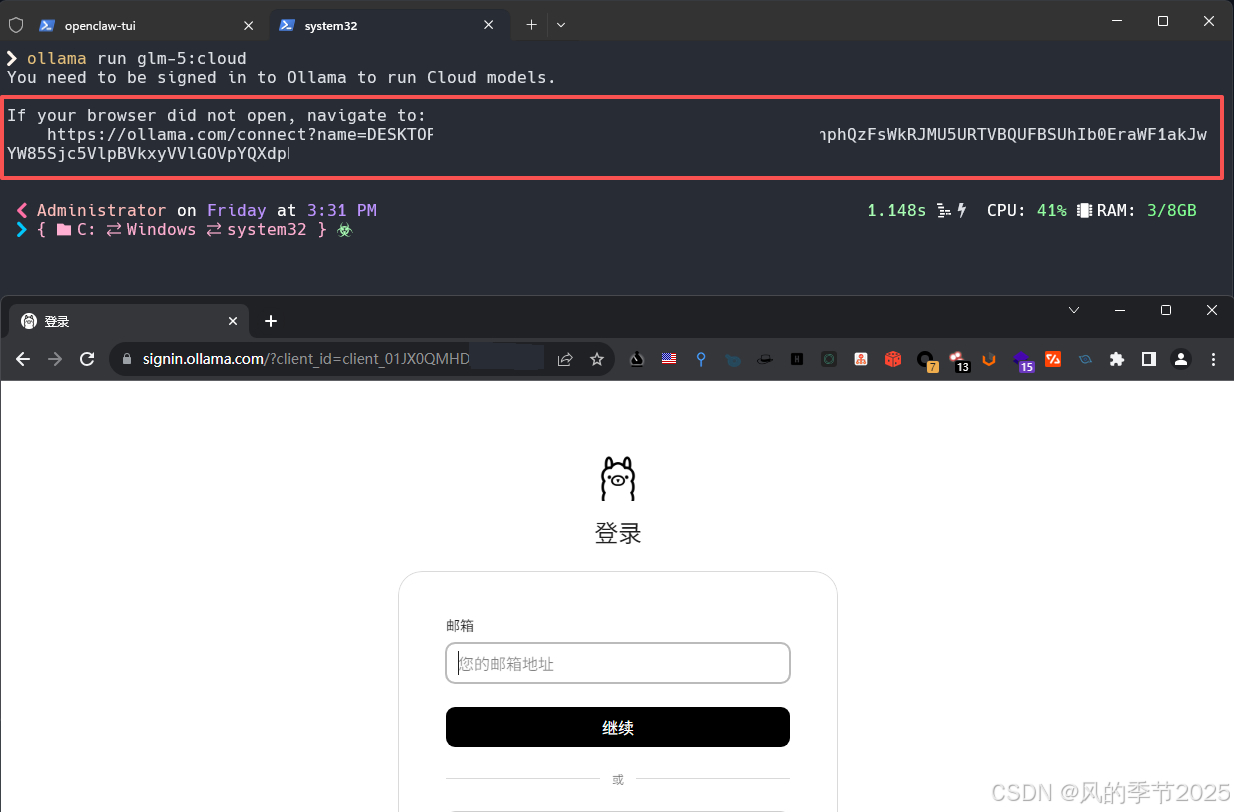Expand the terminal profile dropdown arrow

pyautogui.click(x=561, y=25)
